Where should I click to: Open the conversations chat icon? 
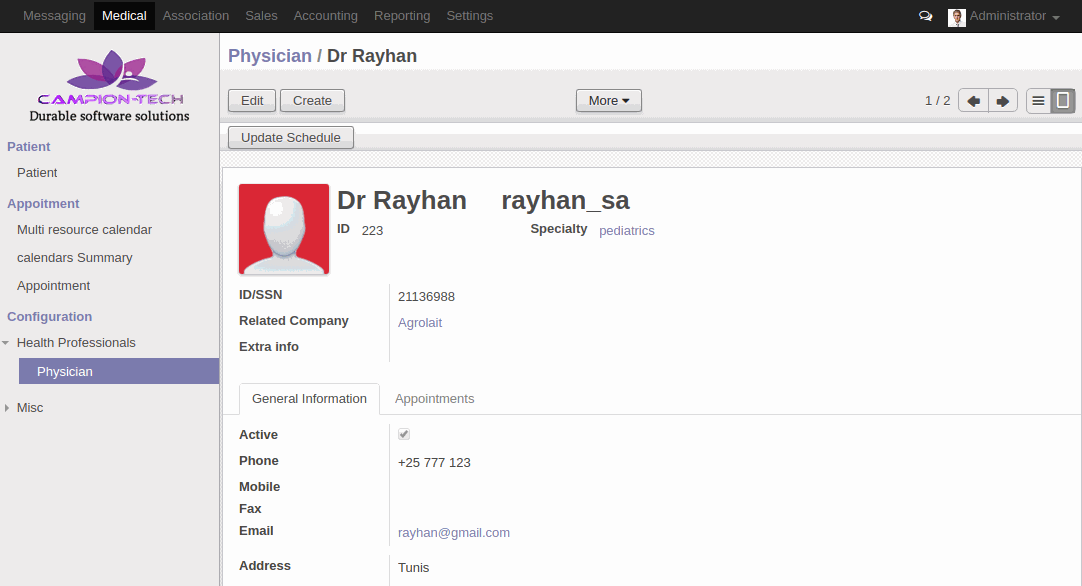click(x=925, y=16)
